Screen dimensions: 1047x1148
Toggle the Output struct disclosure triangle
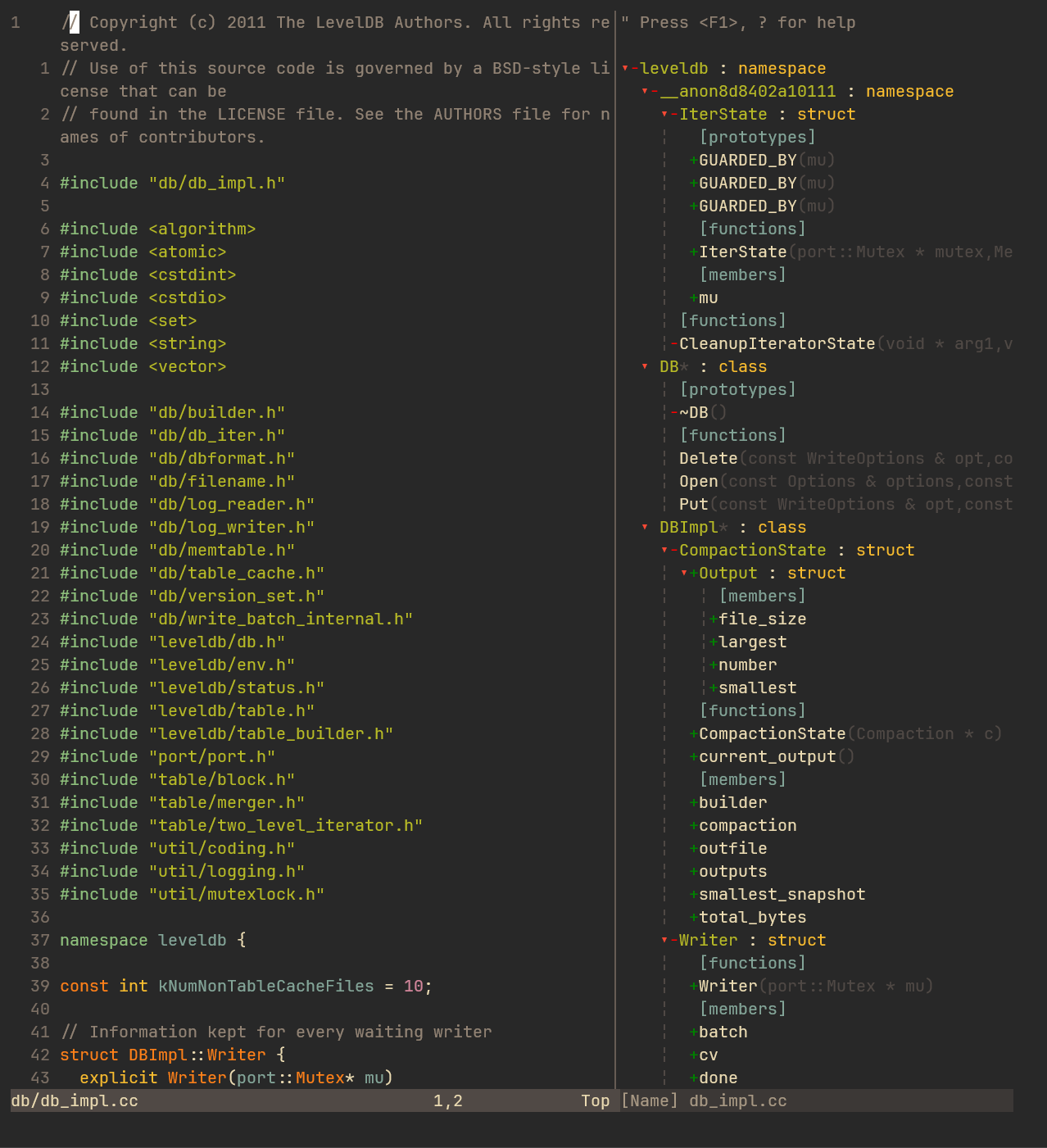[683, 573]
